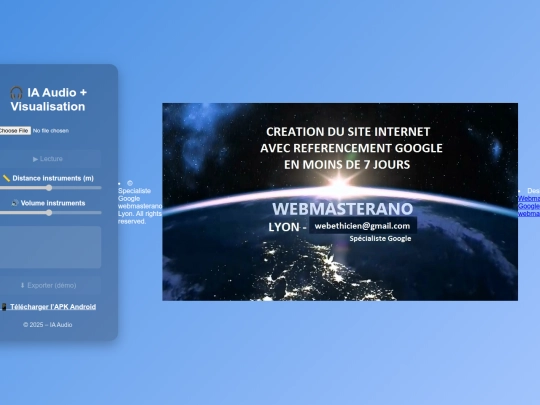
Task: Start playback with the Lecture button
Action: click(x=48, y=159)
